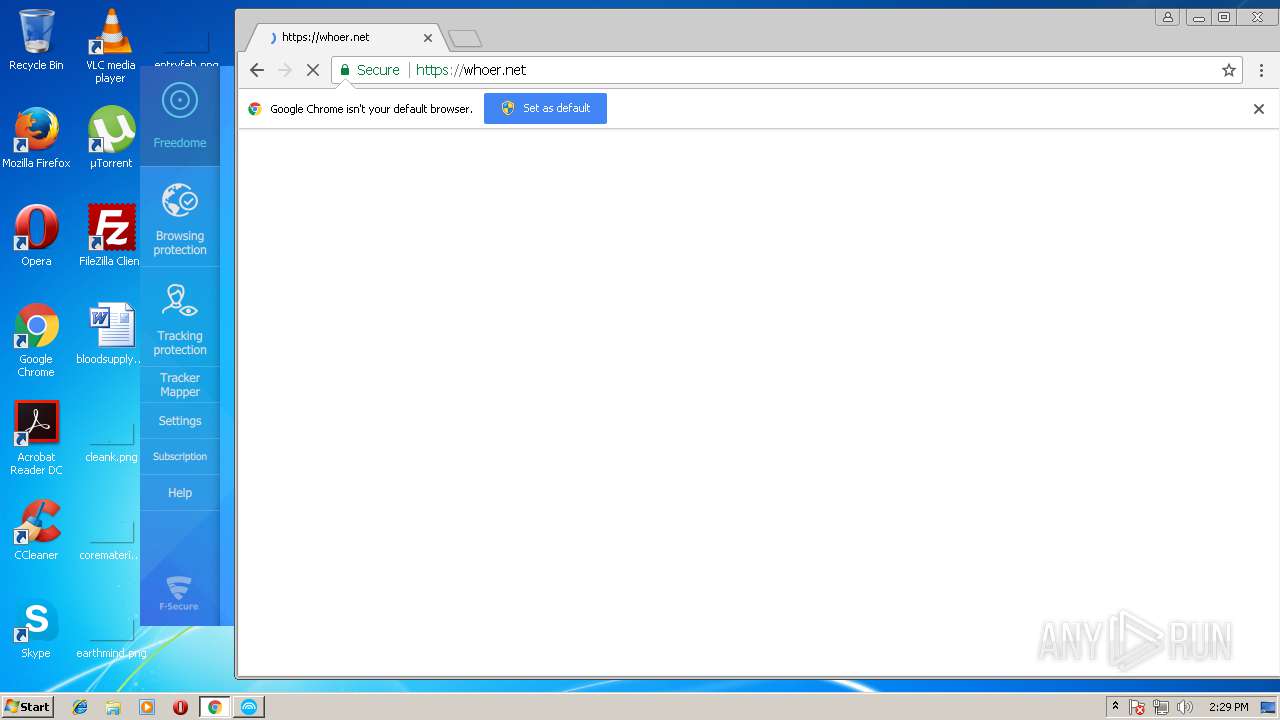Open Subscription in F-Secure sidebar
The image size is (1280, 720).
click(x=180, y=457)
